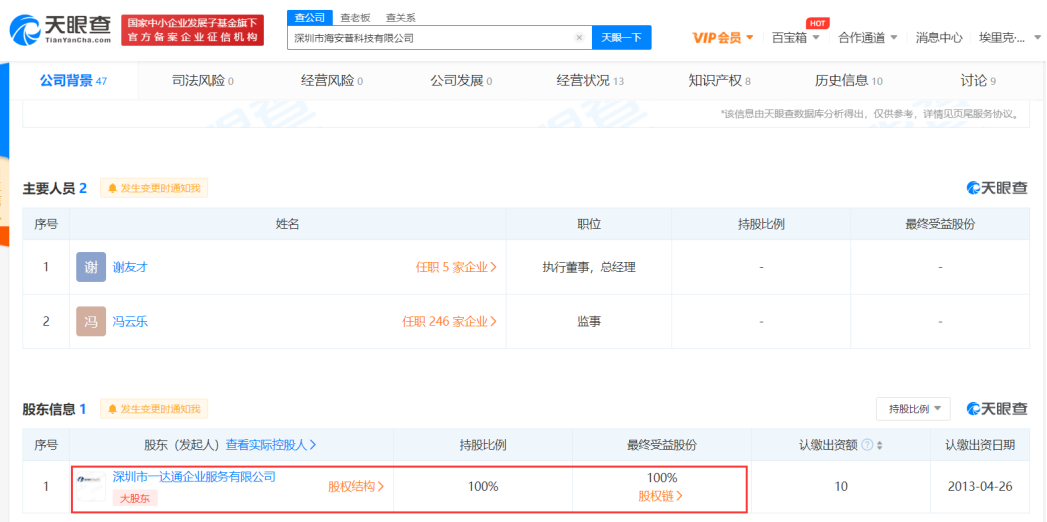Open 任职 5 家企业 link
This screenshot has width=1047, height=522.
point(456,267)
